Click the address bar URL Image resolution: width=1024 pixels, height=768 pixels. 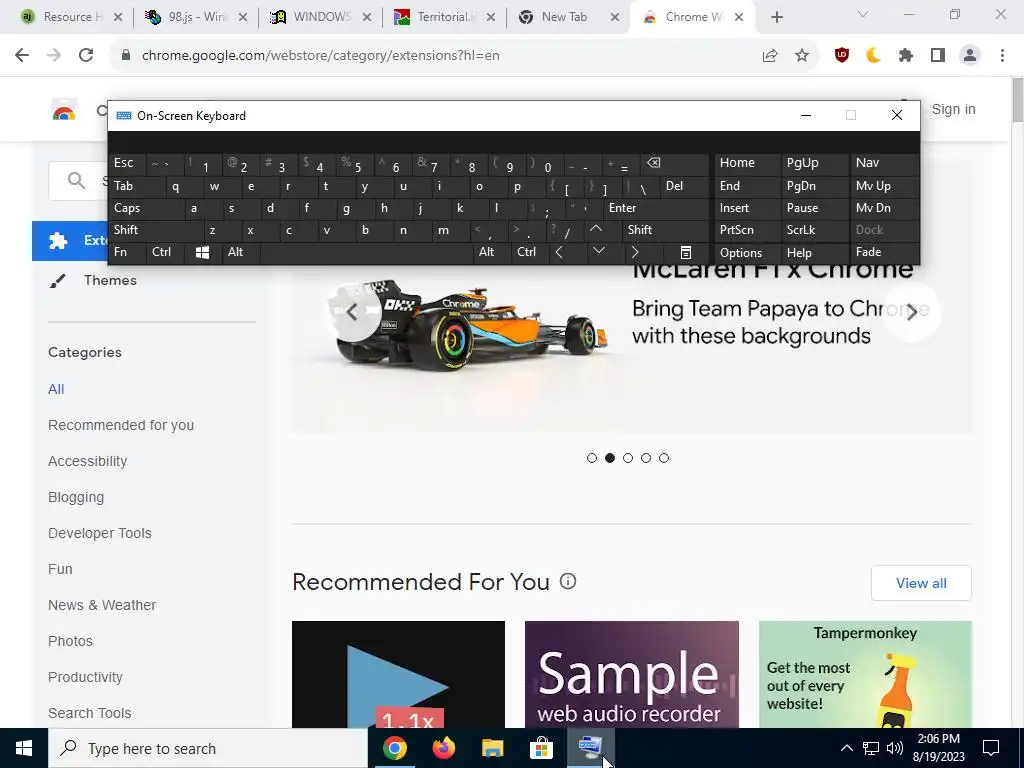tap(321, 56)
